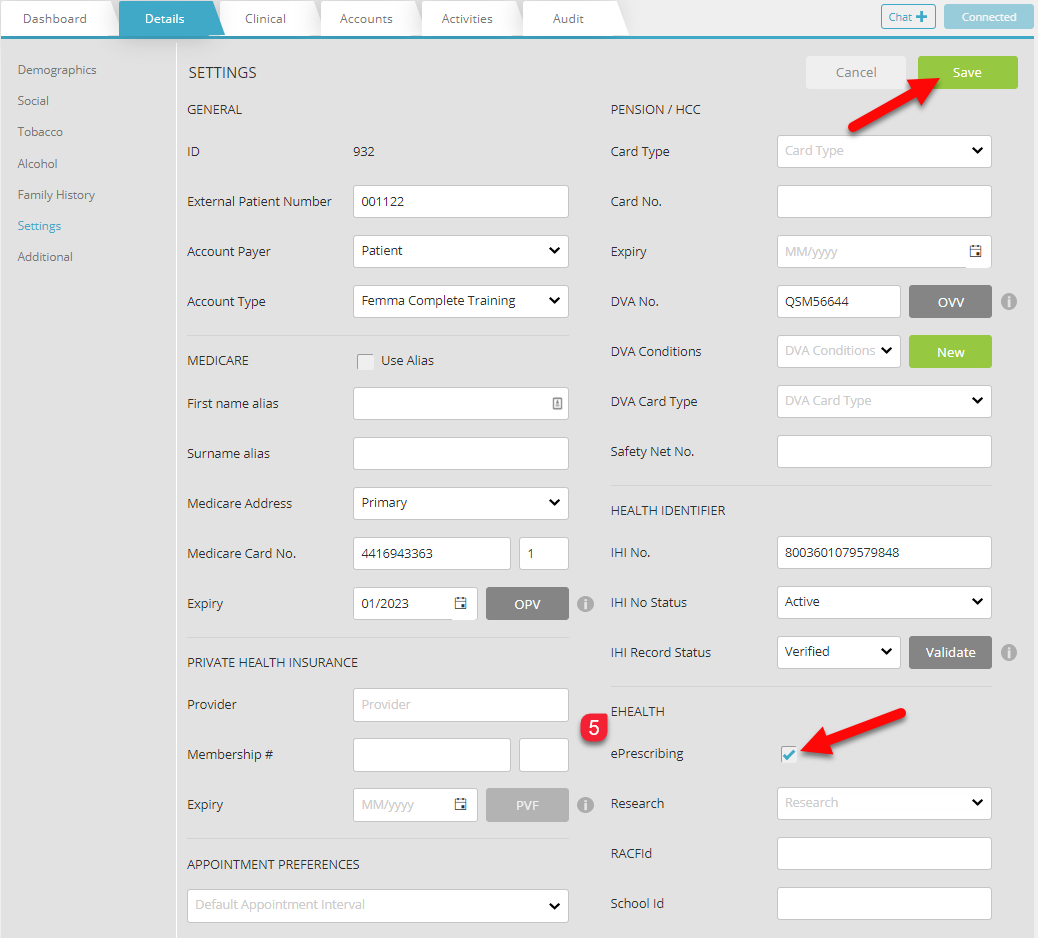Run OPV Medicare verification

(527, 604)
